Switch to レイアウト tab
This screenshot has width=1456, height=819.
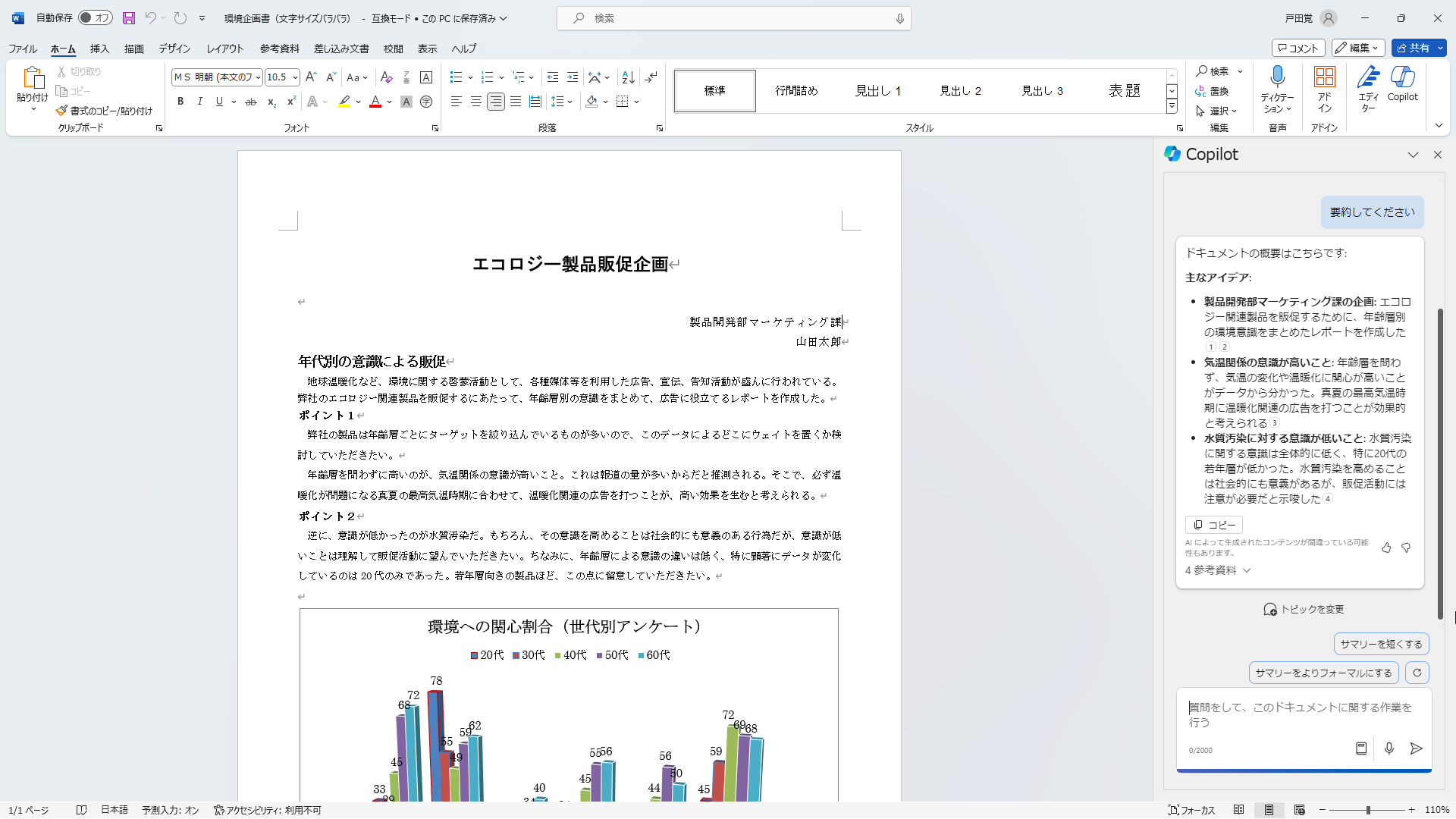pos(225,49)
